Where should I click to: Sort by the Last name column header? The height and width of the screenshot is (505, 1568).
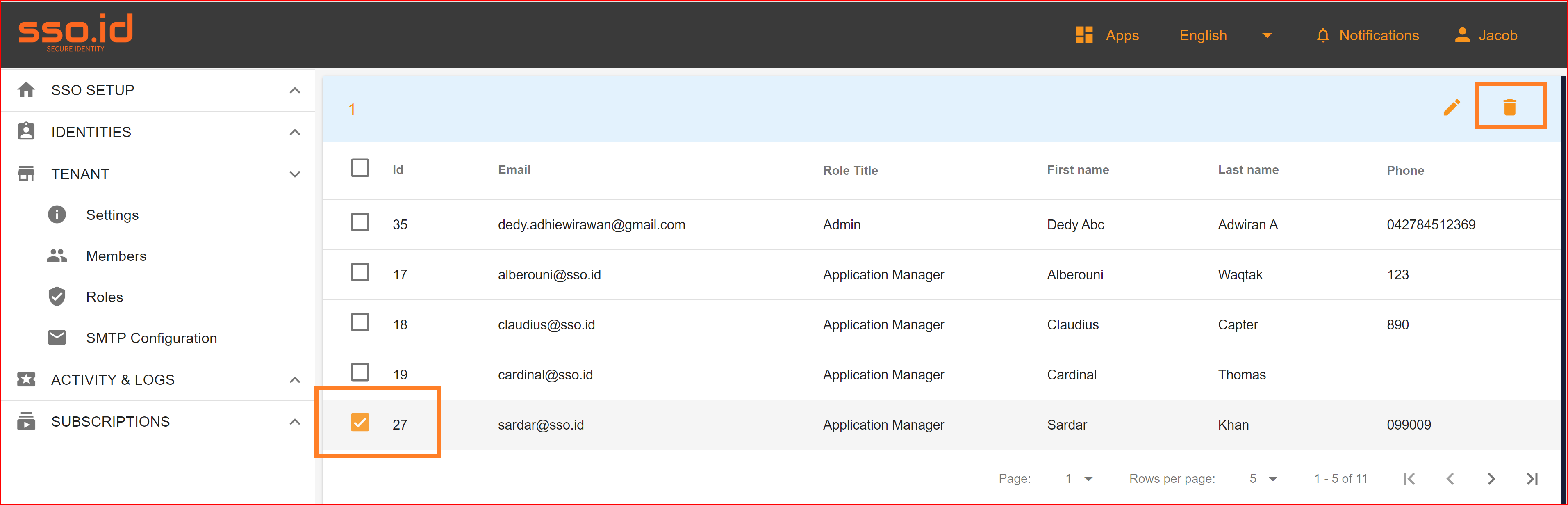[1248, 170]
